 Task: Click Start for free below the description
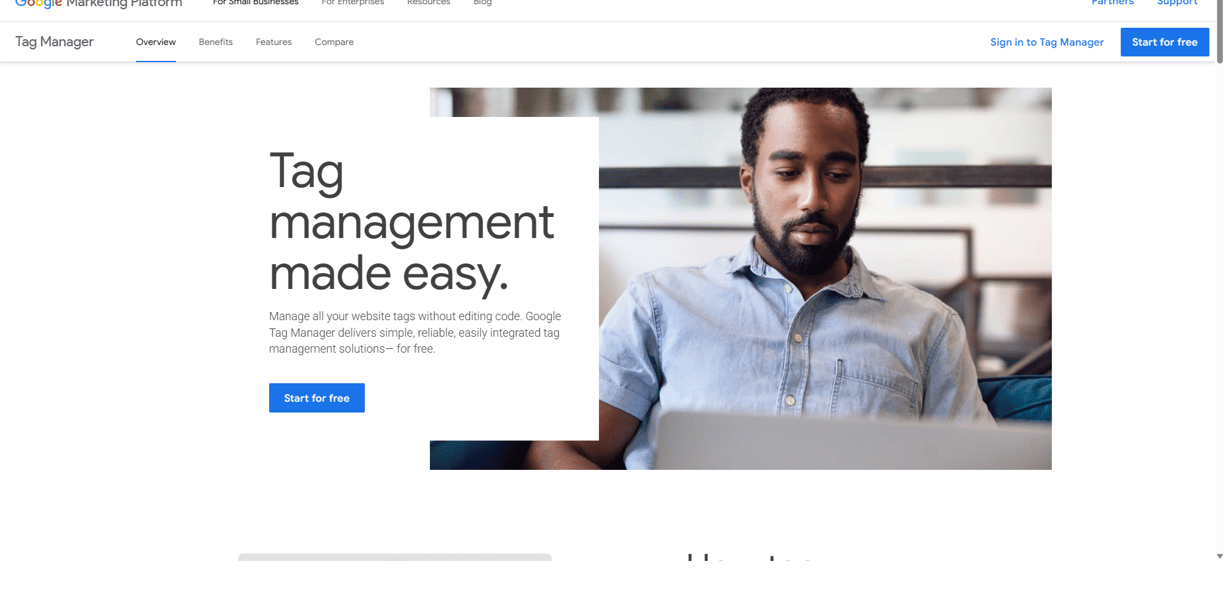pos(317,398)
